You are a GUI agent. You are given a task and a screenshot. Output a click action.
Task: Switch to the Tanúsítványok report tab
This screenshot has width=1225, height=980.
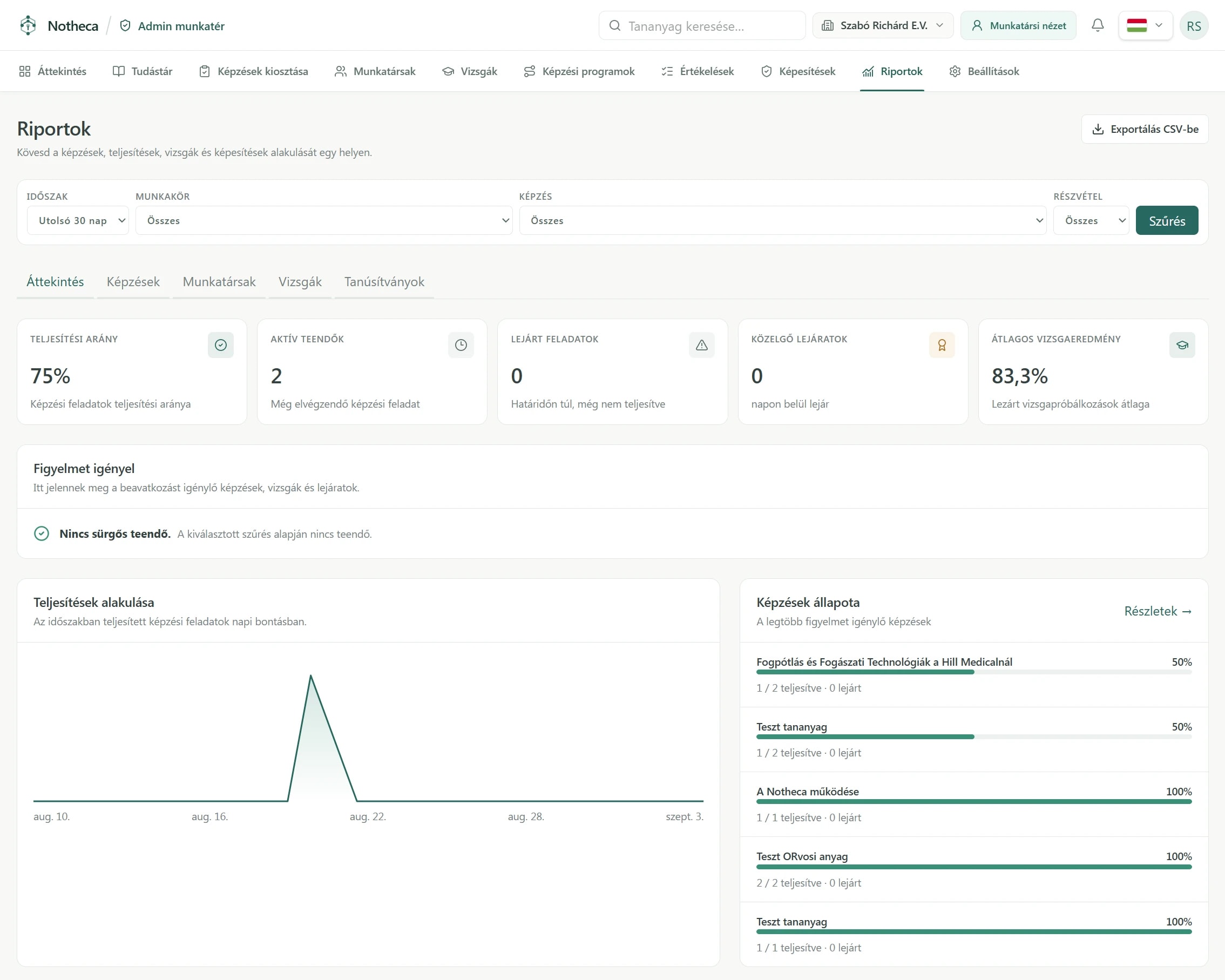pos(384,282)
